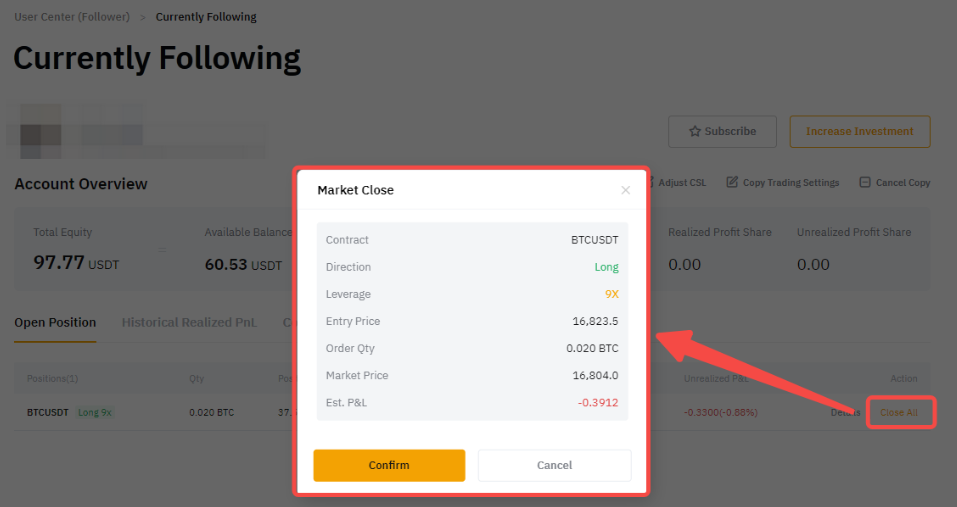Click the BTCUSDT position name in table

pyautogui.click(x=48, y=412)
